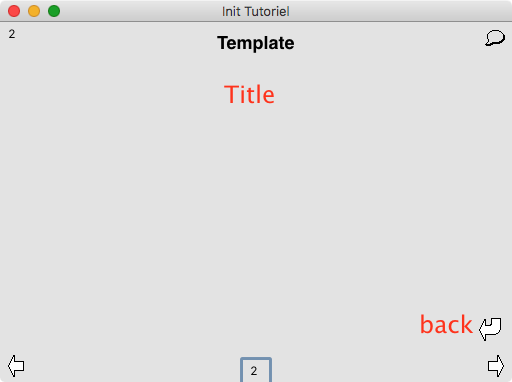
Task: Advance to next card with right arrow
Action: coord(496,366)
